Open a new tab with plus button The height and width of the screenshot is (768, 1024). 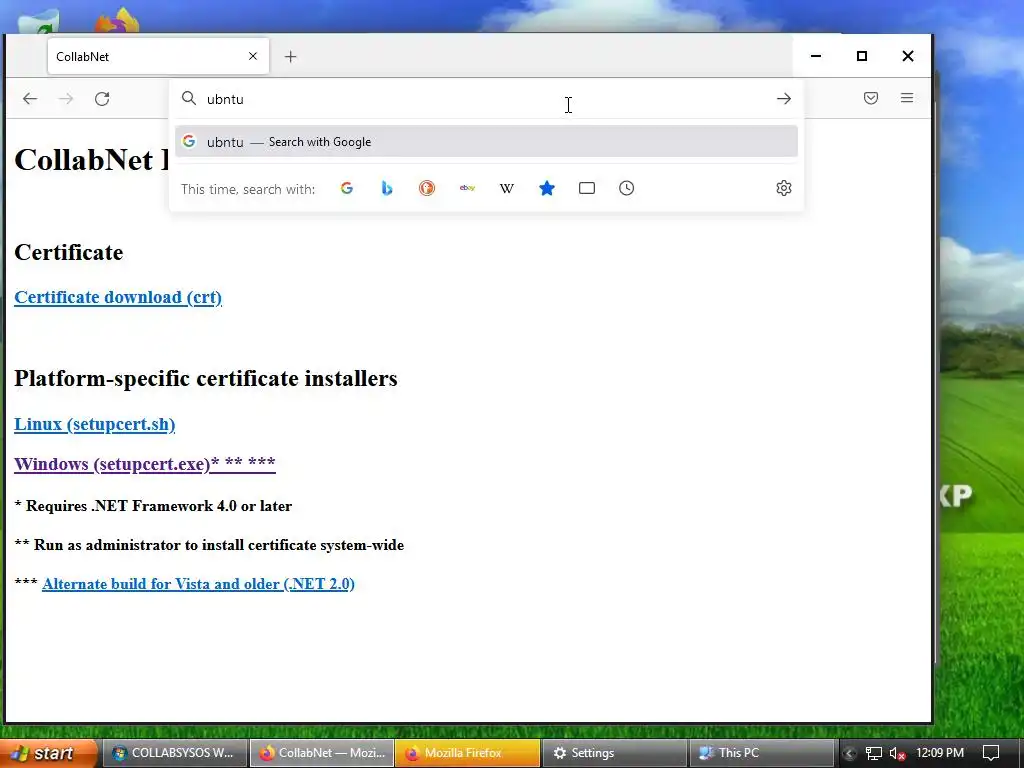291,57
